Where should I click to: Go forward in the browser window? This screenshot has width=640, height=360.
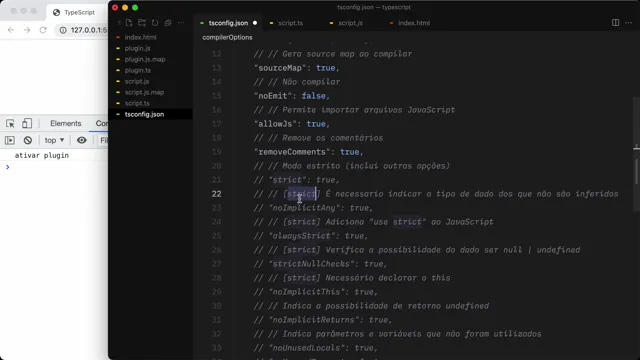pyautogui.click(x=27, y=30)
